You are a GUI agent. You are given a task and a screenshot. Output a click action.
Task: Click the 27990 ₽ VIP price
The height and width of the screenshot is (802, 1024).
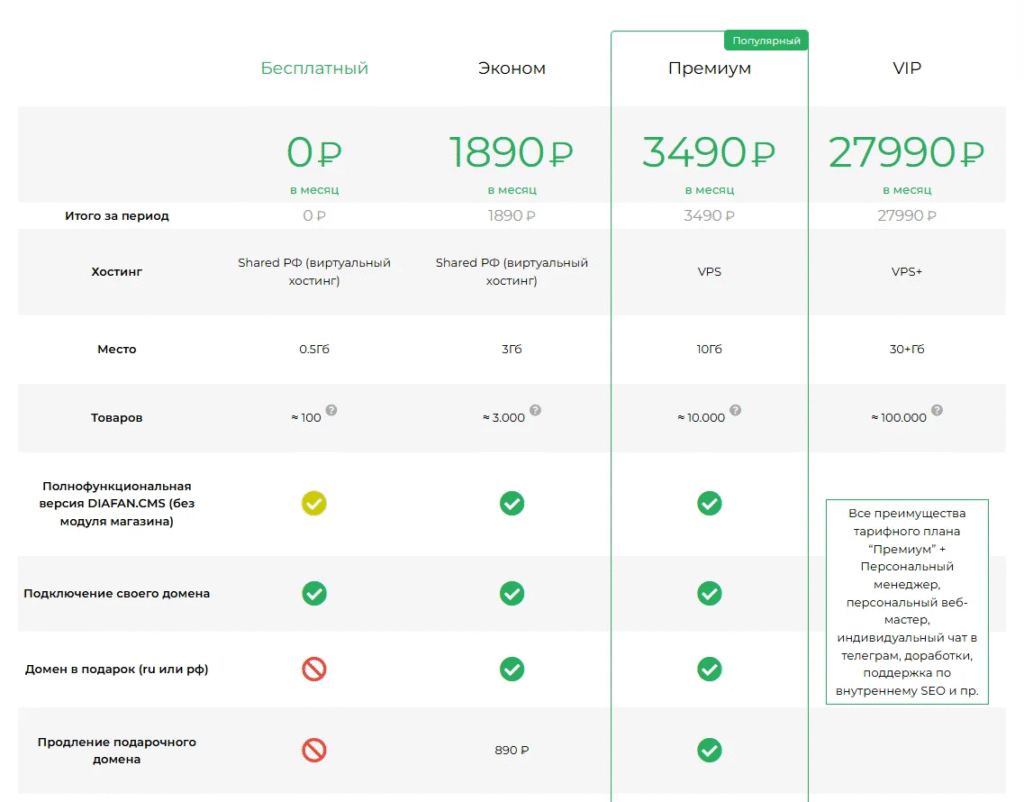pyautogui.click(x=906, y=153)
